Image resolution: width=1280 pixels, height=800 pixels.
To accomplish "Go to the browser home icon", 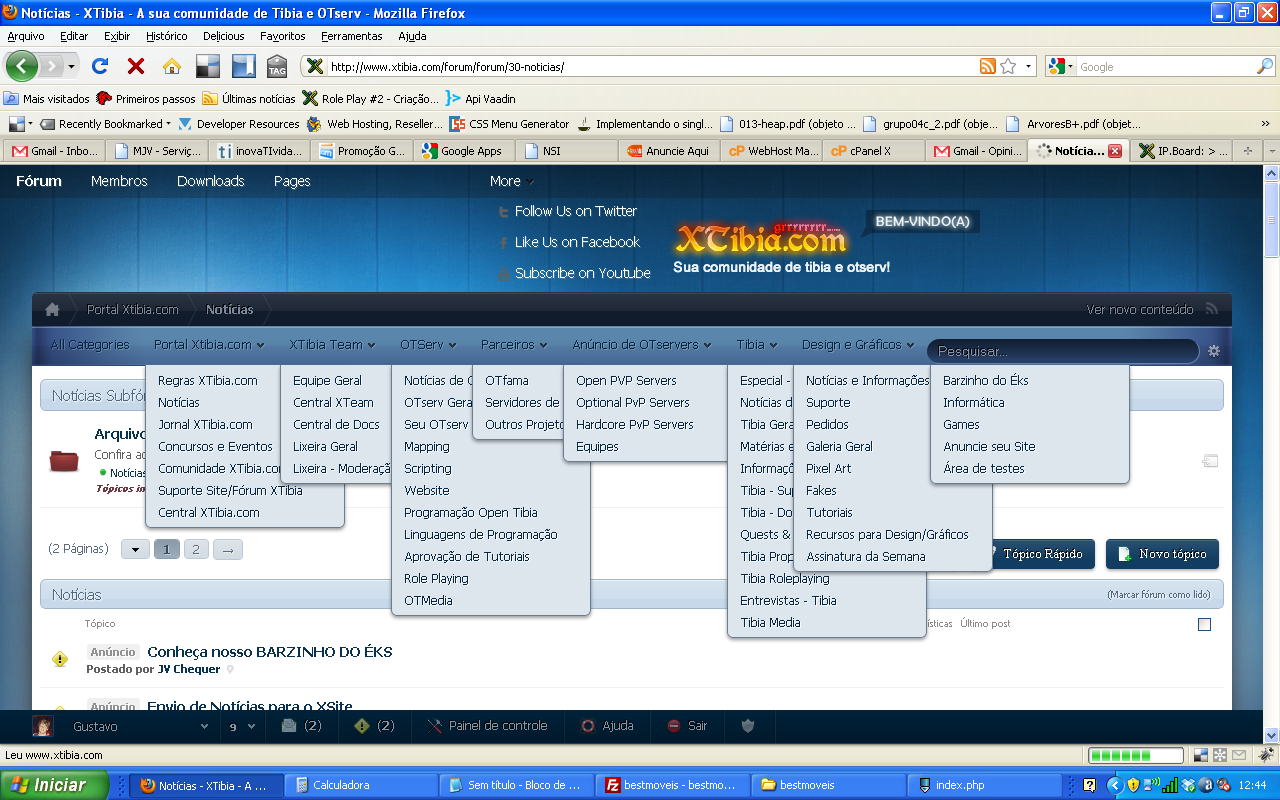I will [172, 66].
